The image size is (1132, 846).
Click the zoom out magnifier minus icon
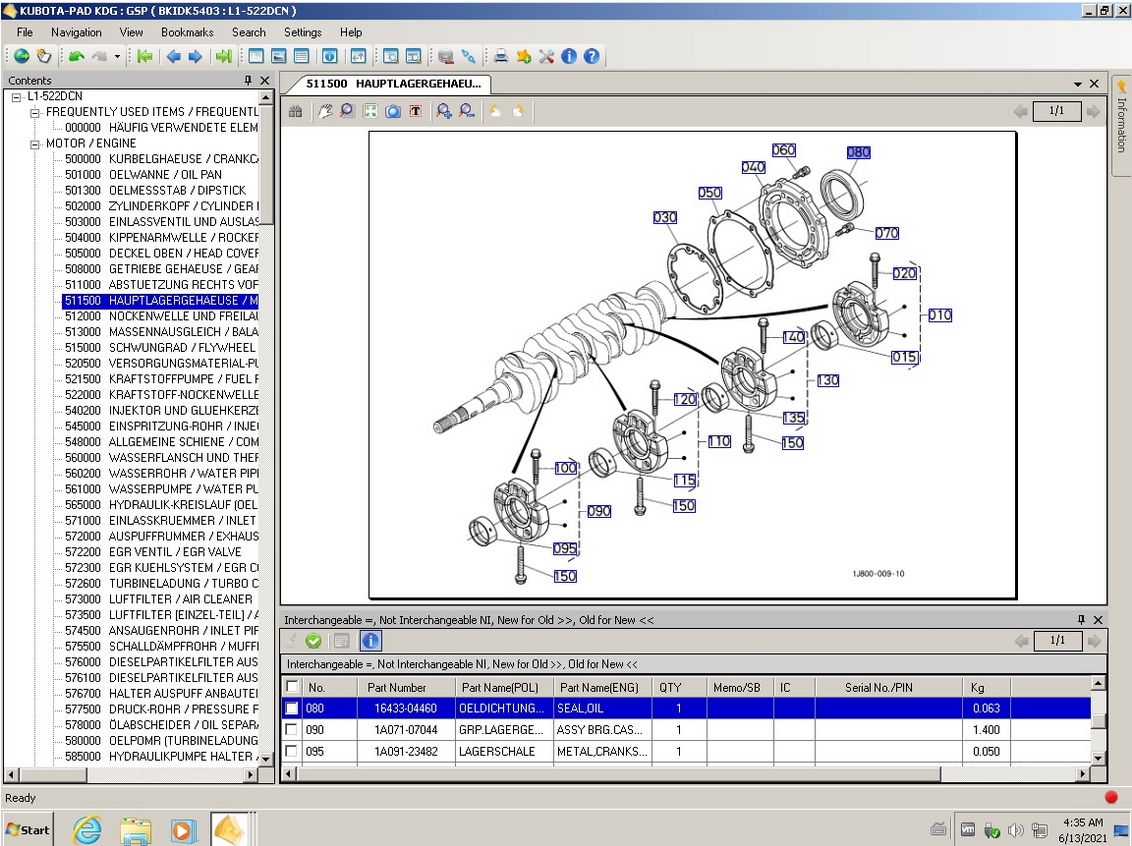tap(467, 111)
